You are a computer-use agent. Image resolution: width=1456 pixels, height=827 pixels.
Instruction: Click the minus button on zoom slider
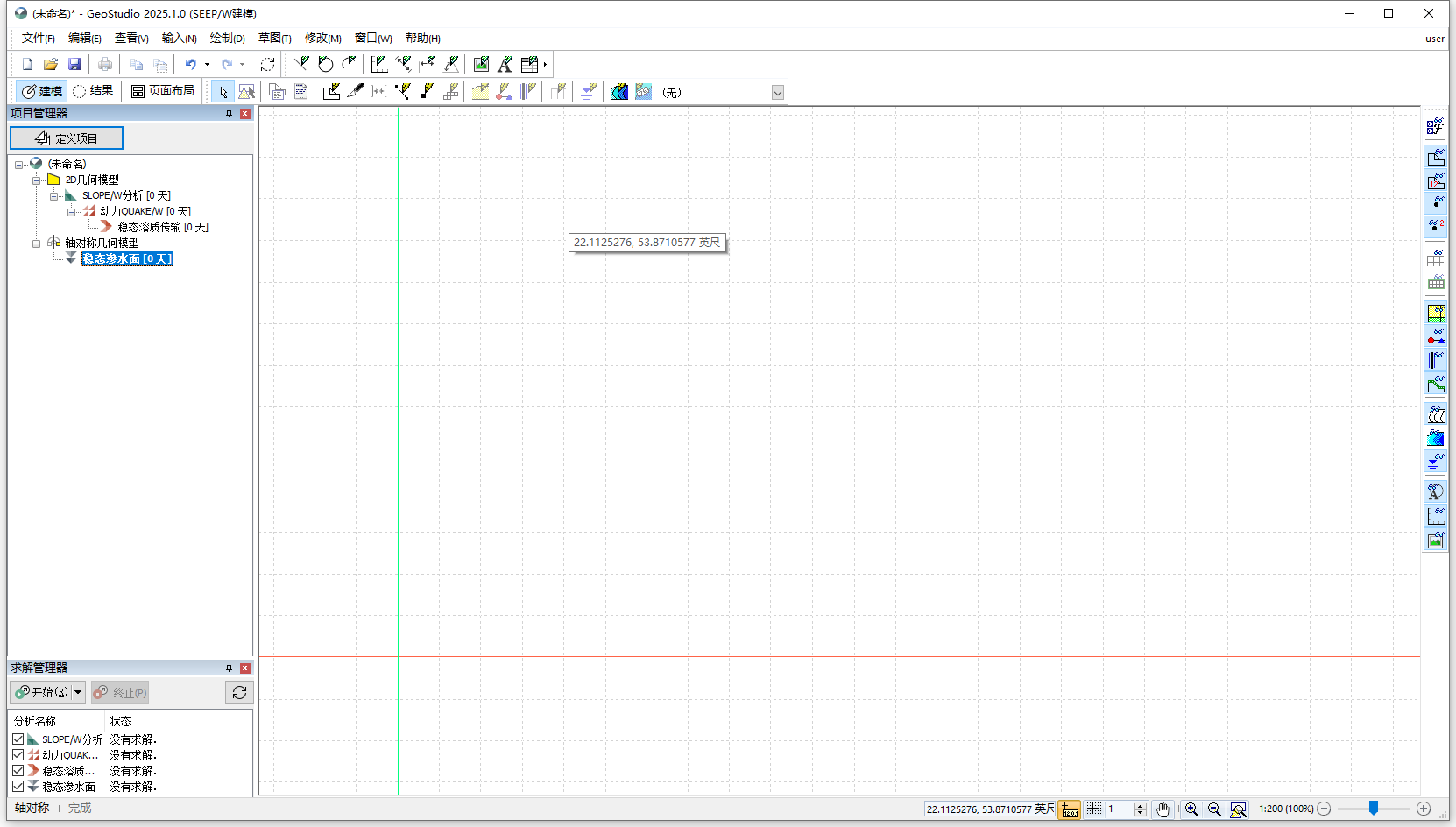(x=1325, y=809)
